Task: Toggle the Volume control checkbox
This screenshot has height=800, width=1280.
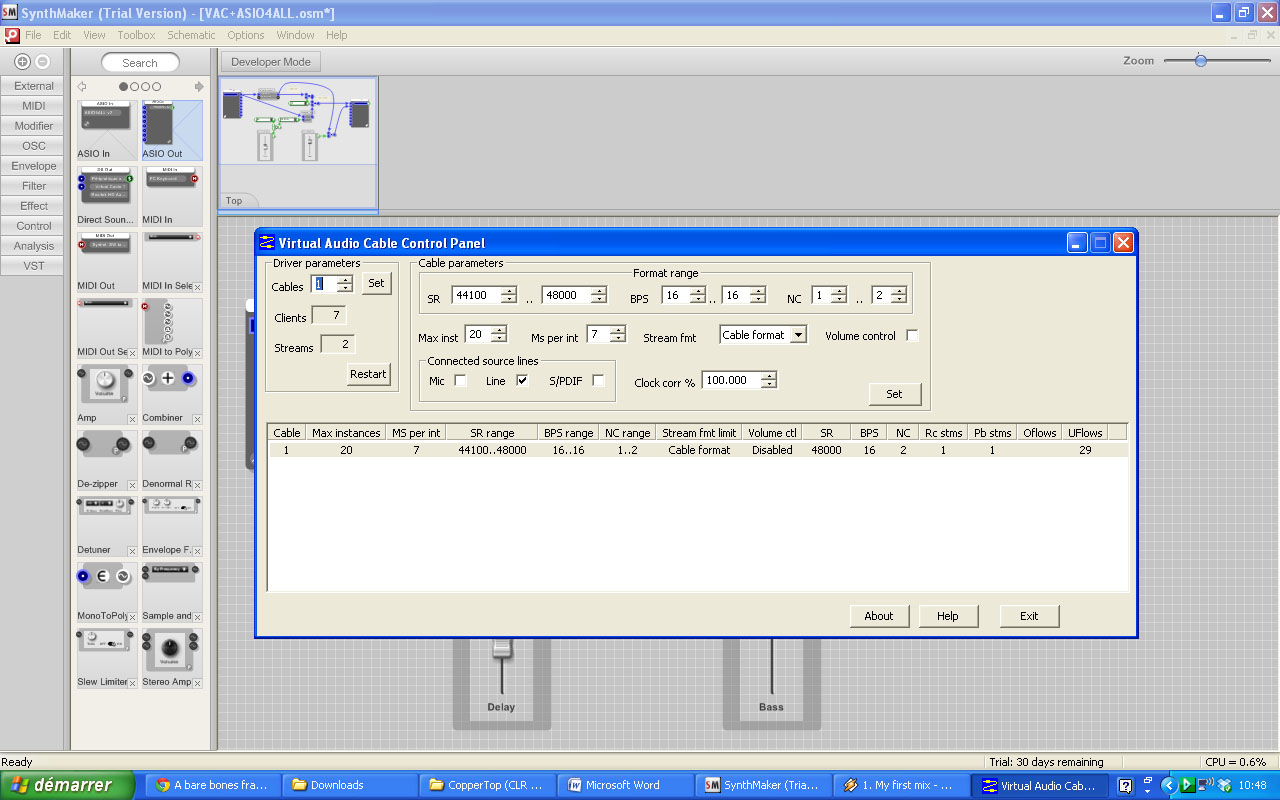Action: pyautogui.click(x=912, y=336)
